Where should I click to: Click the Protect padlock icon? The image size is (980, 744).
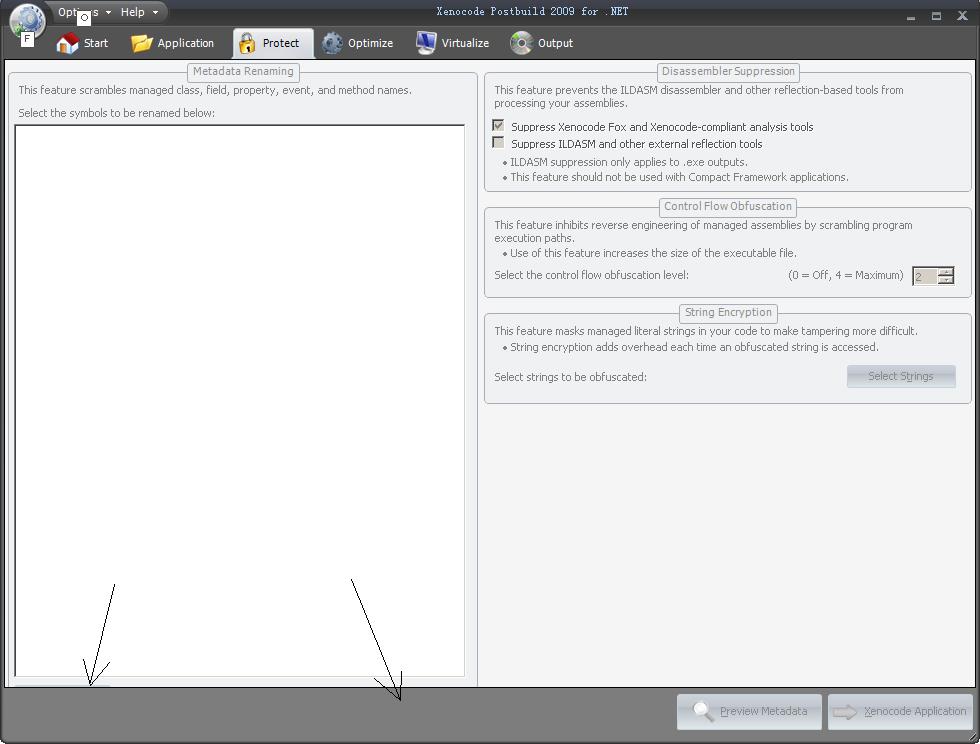coord(247,43)
